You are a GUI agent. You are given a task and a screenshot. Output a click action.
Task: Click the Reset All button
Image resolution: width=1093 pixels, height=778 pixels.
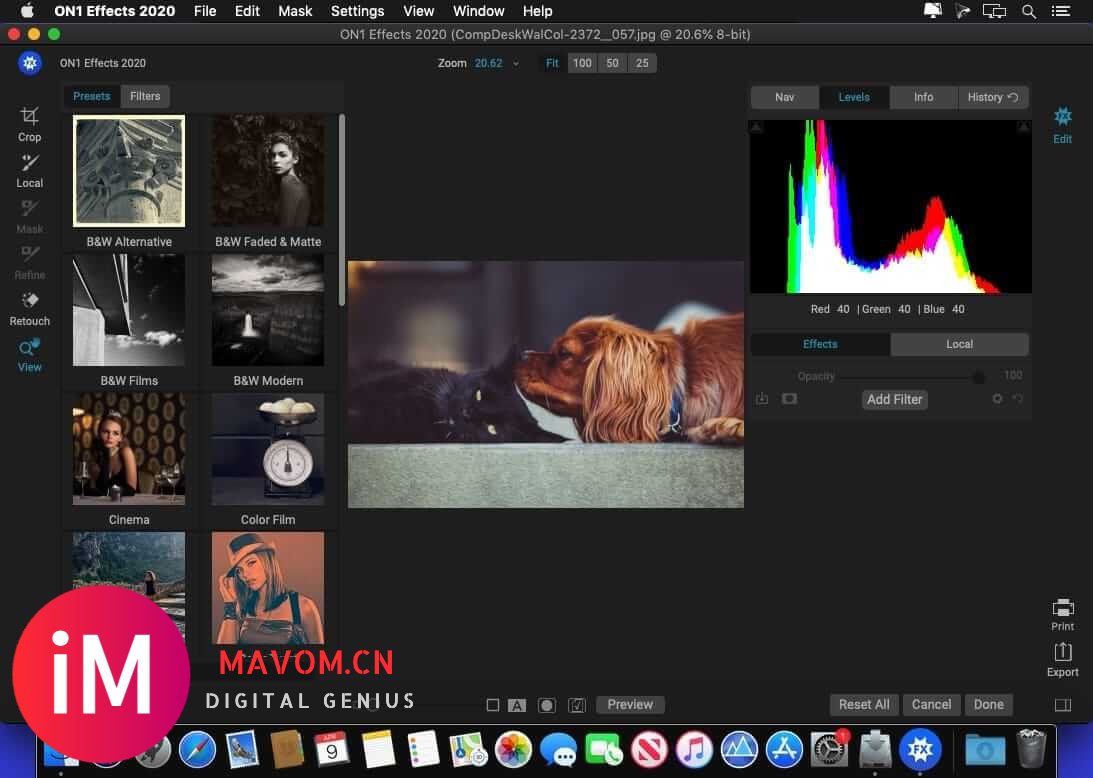pyautogui.click(x=864, y=705)
